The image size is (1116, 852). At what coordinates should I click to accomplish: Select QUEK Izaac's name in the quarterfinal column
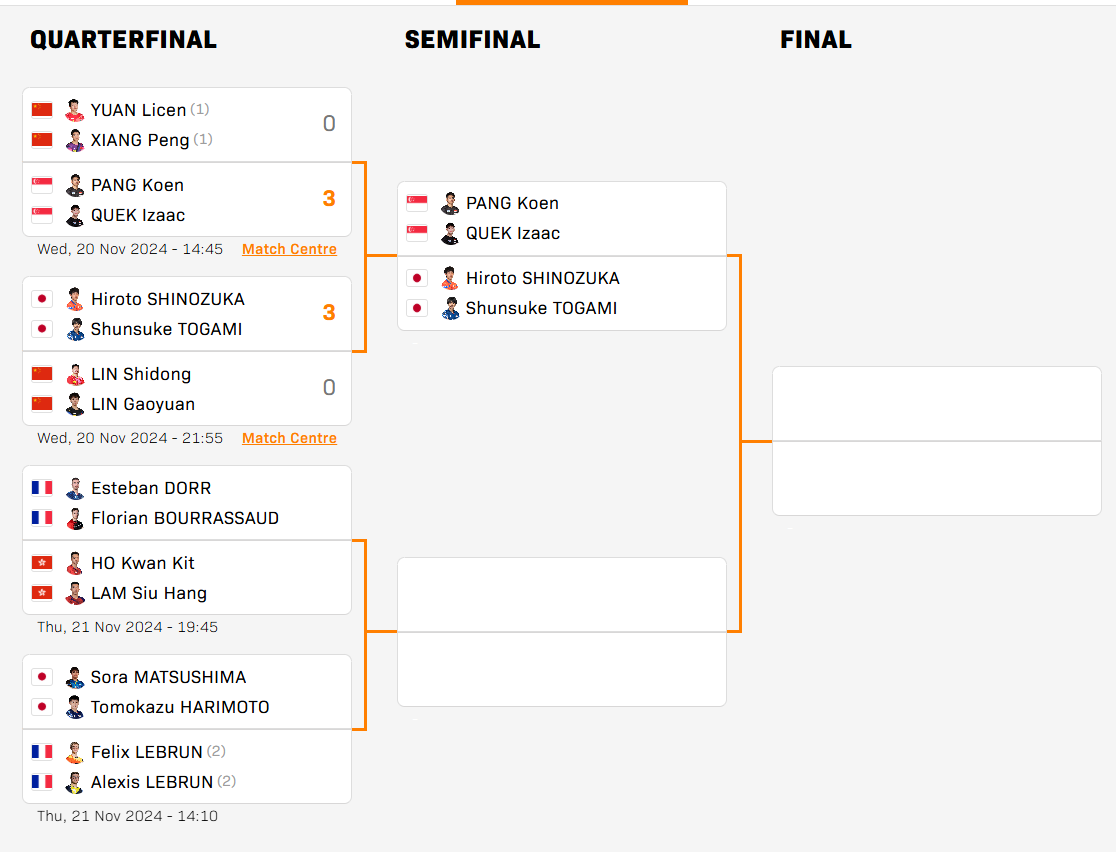pyautogui.click(x=138, y=215)
